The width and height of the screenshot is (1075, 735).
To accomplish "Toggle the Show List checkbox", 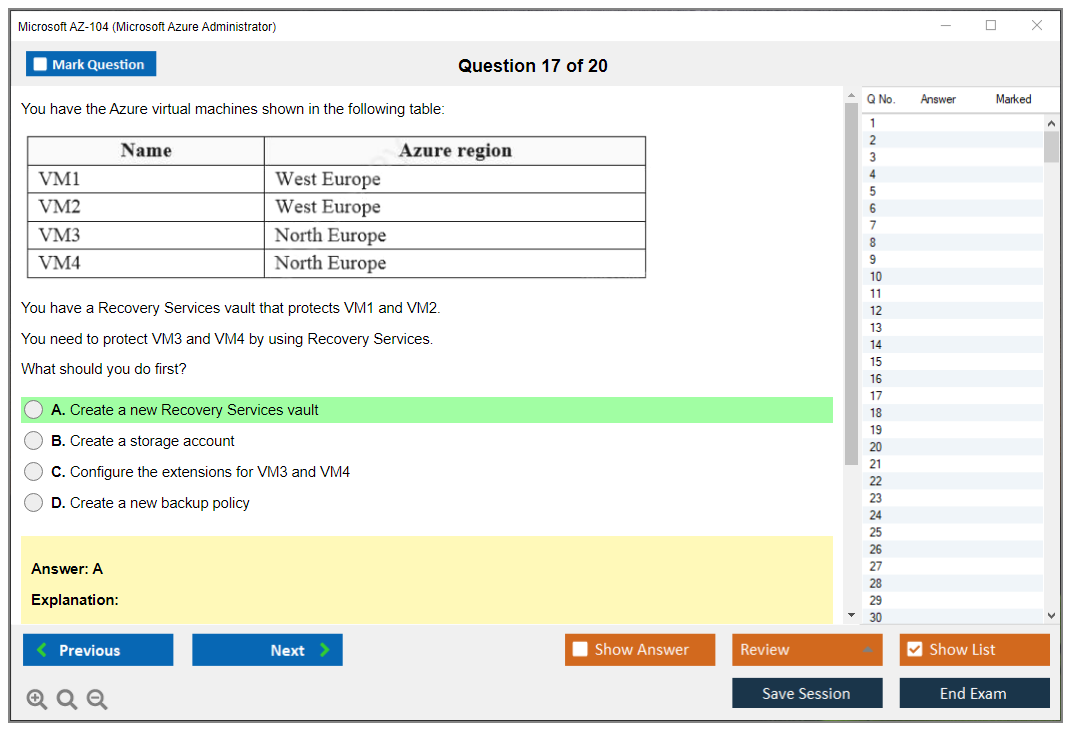I will (x=914, y=649).
